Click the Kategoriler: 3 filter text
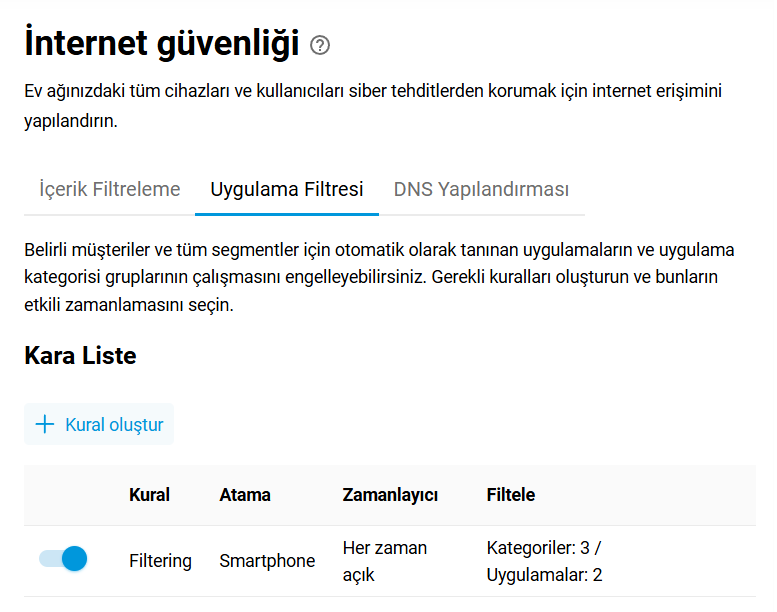777x612 pixels. 543,548
